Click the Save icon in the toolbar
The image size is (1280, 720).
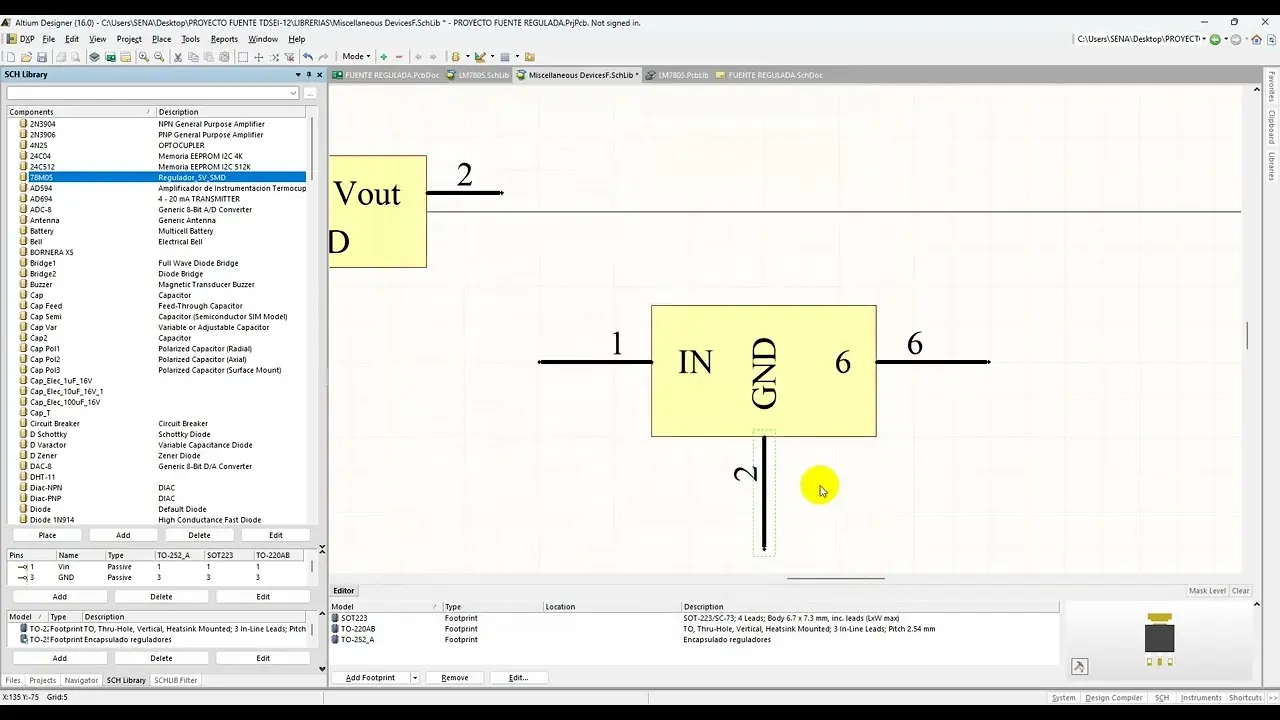coord(42,57)
